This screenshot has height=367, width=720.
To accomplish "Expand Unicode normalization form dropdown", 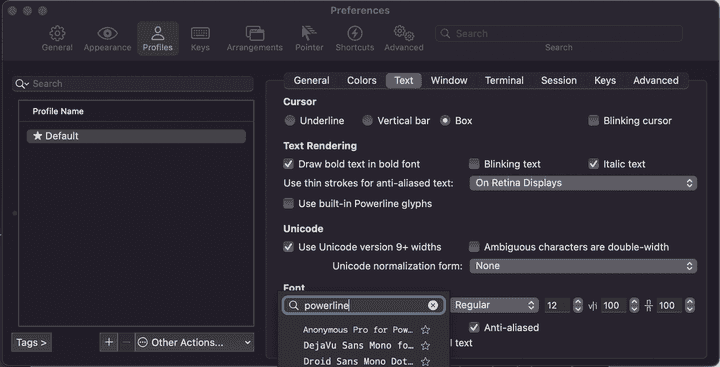I will click(583, 266).
